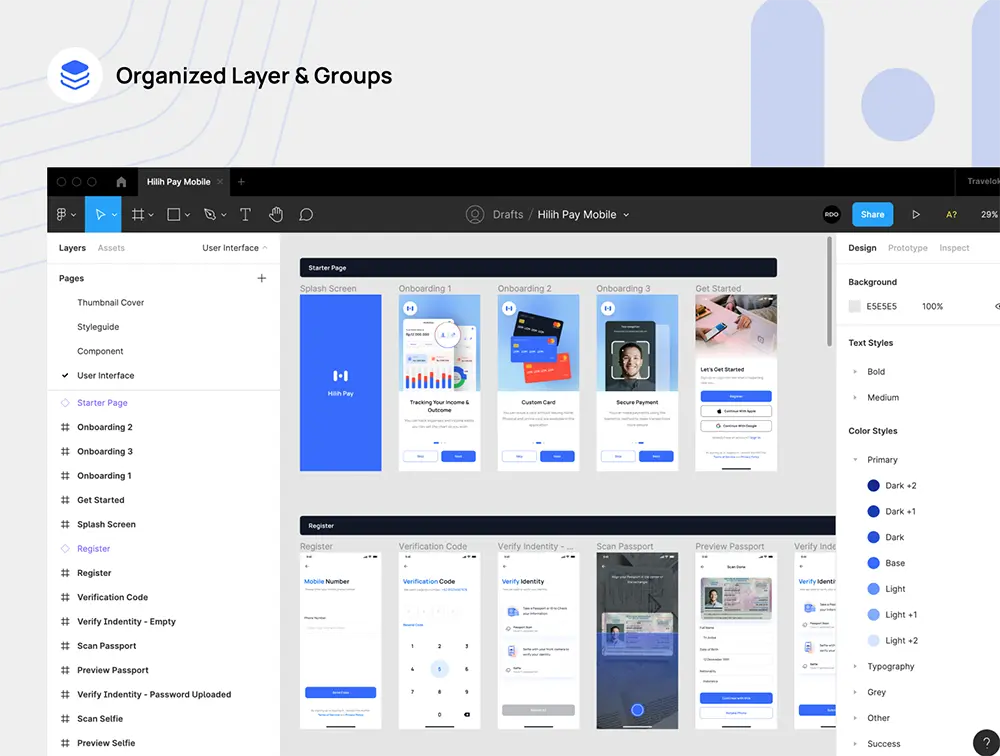
Task: Click the Present play icon
Action: coord(916,215)
